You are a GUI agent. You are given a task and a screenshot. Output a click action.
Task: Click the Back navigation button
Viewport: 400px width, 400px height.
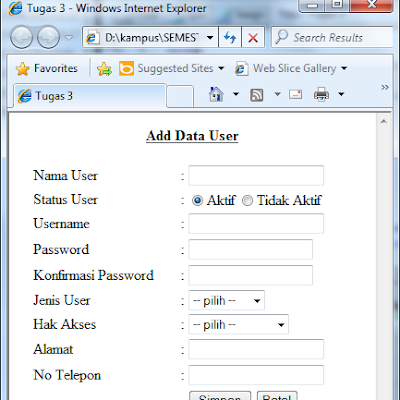21,37
